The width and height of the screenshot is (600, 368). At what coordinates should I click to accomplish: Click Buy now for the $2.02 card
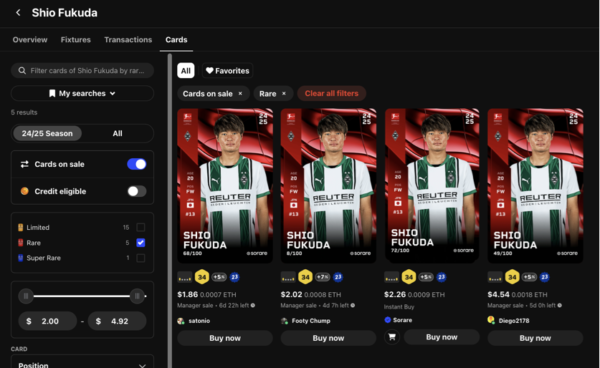click(328, 338)
